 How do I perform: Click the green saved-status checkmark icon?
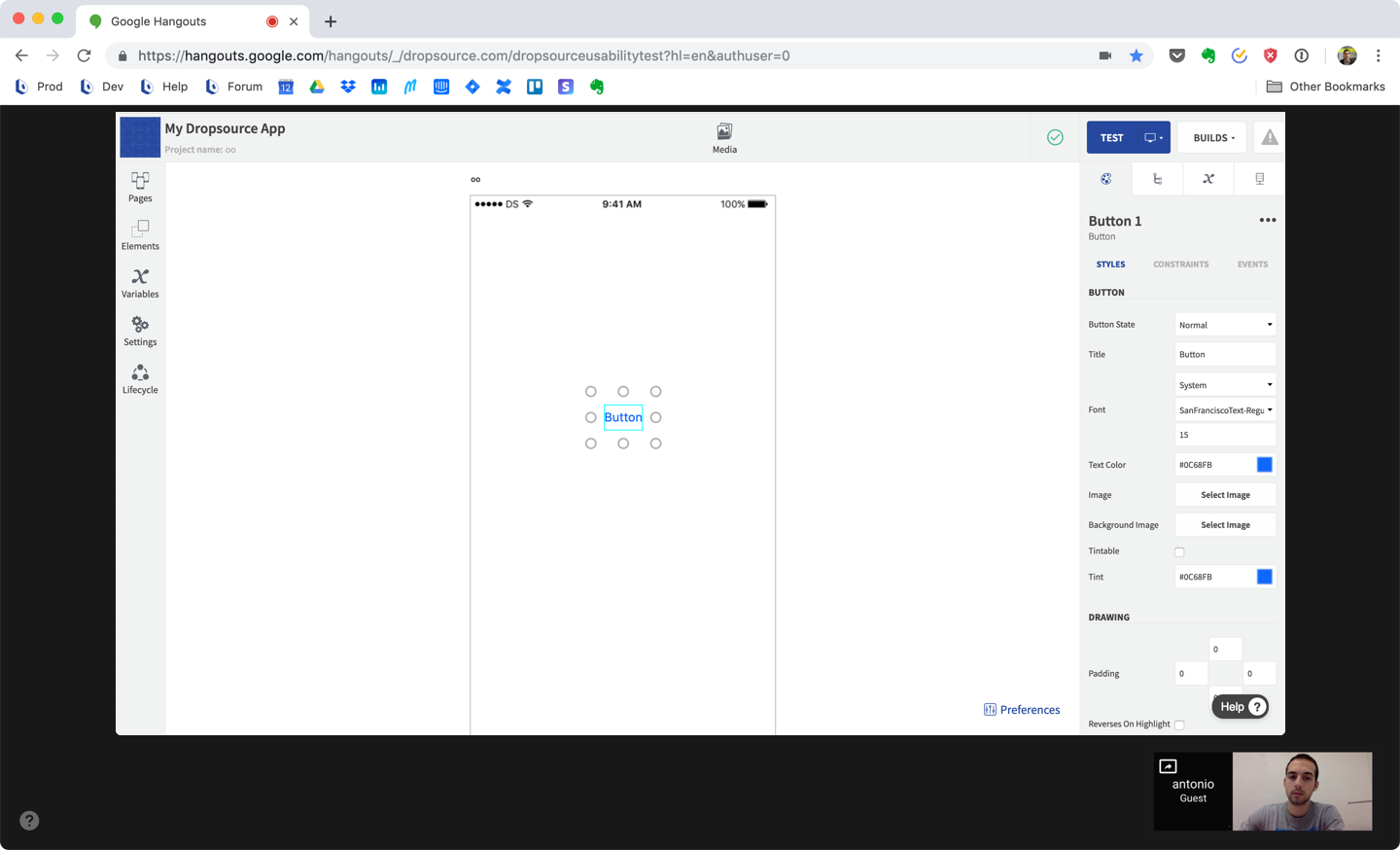pos(1055,137)
